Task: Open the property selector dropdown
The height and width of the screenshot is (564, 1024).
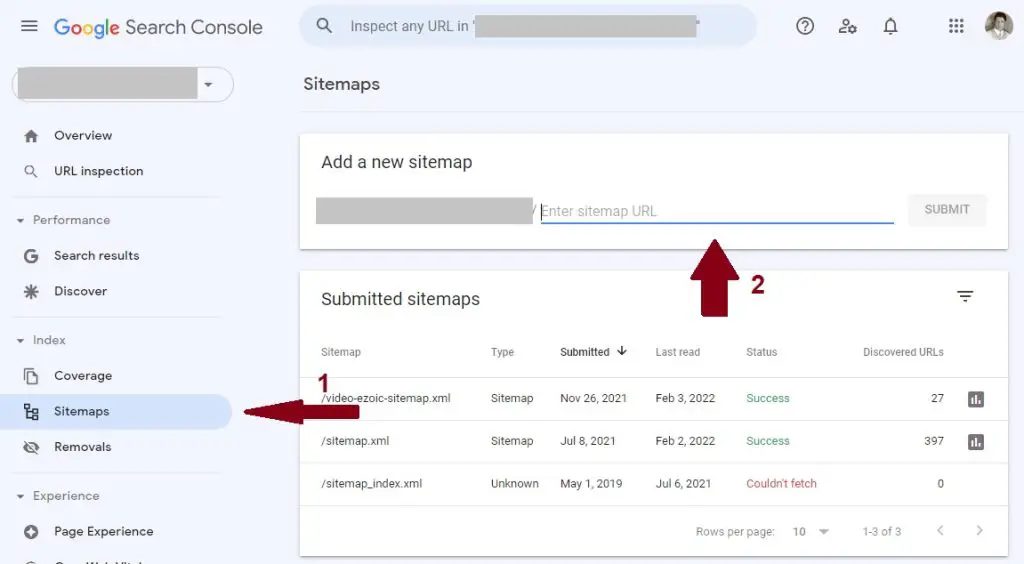Action: pyautogui.click(x=123, y=84)
